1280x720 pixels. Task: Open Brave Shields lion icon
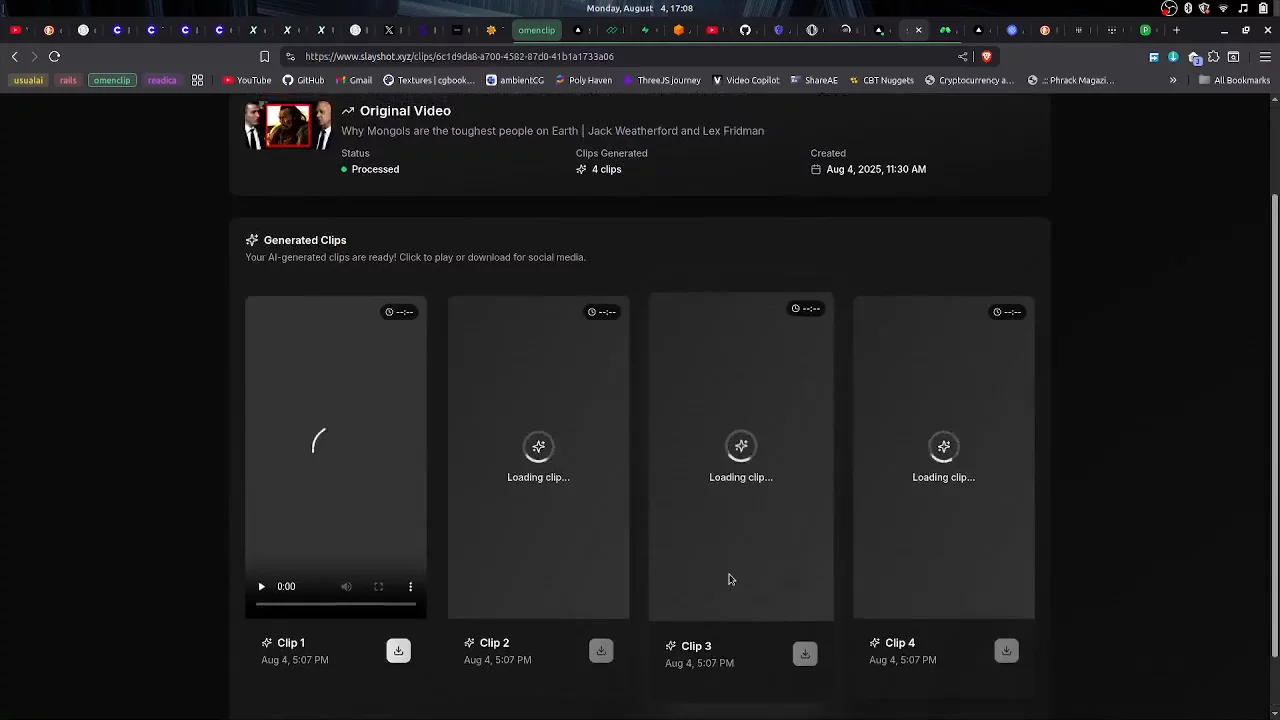click(x=986, y=57)
